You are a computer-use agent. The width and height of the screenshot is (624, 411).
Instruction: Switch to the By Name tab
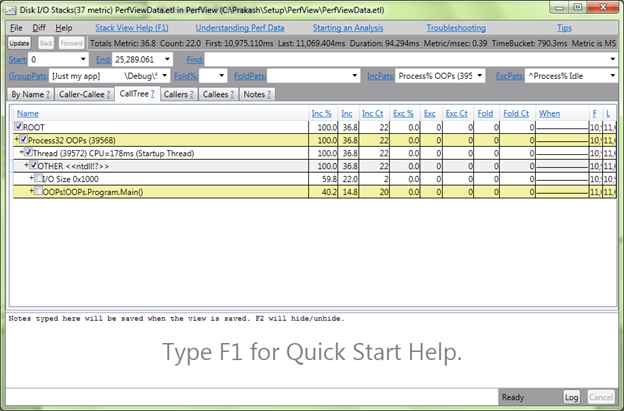pos(31,94)
